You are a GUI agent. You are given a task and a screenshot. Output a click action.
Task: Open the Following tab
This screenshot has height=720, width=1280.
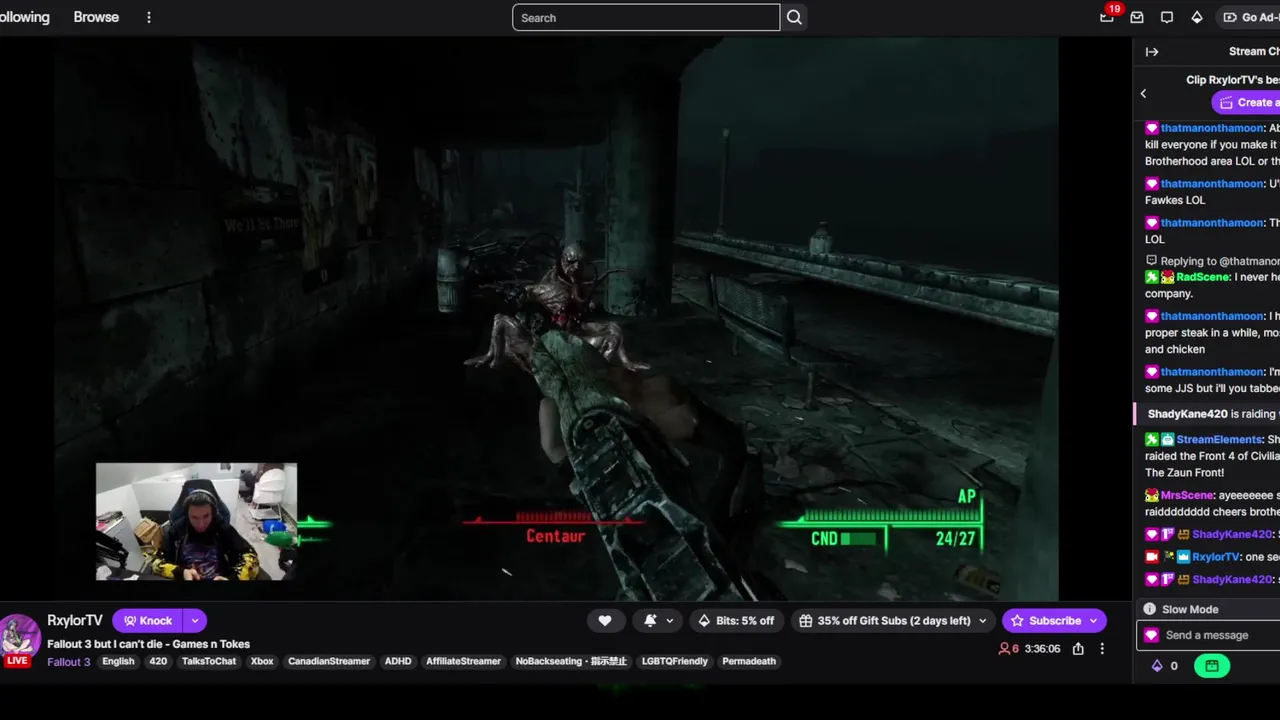pyautogui.click(x=24, y=17)
